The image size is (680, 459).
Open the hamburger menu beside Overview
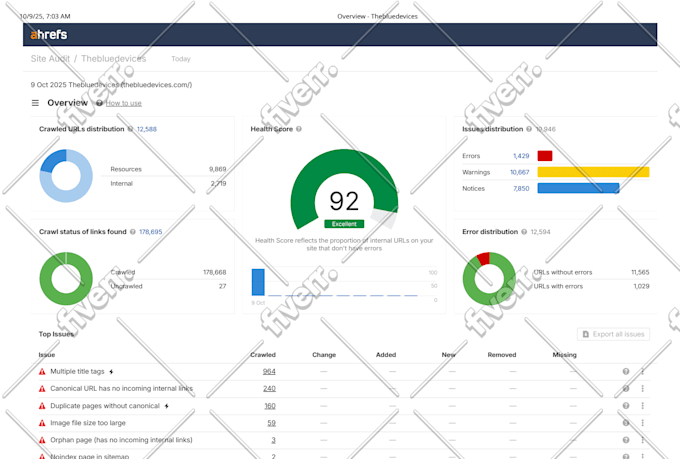35,103
